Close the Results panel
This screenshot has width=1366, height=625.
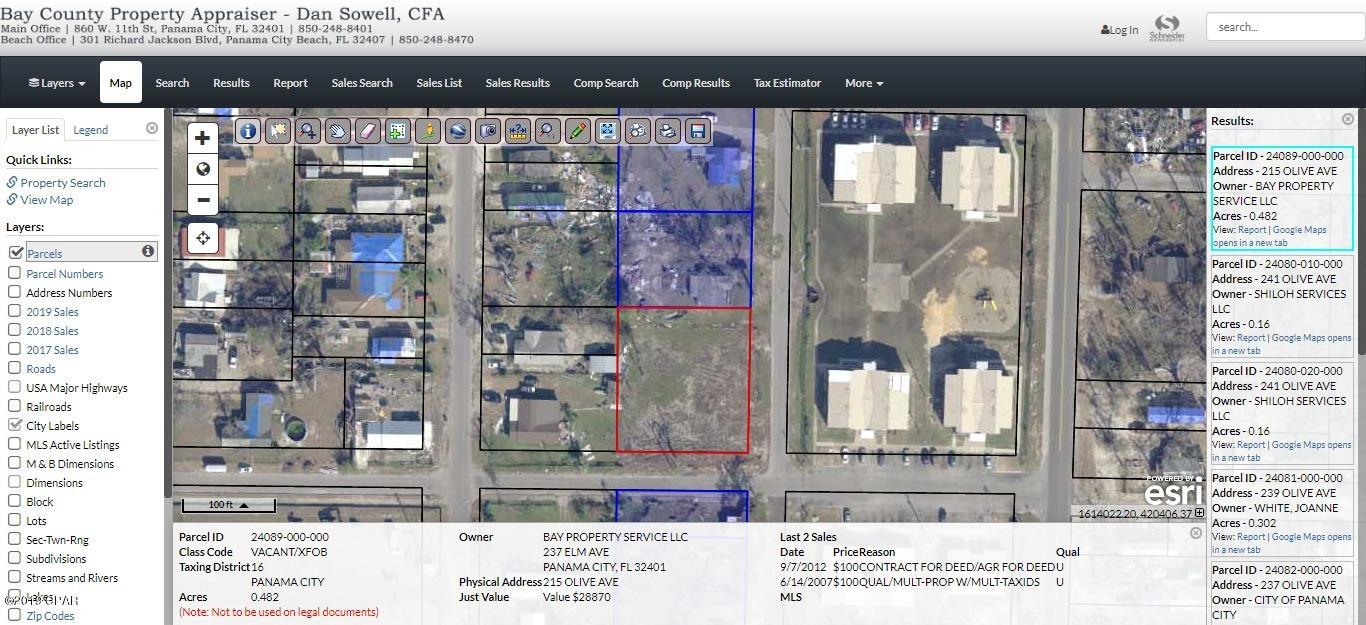[x=1348, y=119]
